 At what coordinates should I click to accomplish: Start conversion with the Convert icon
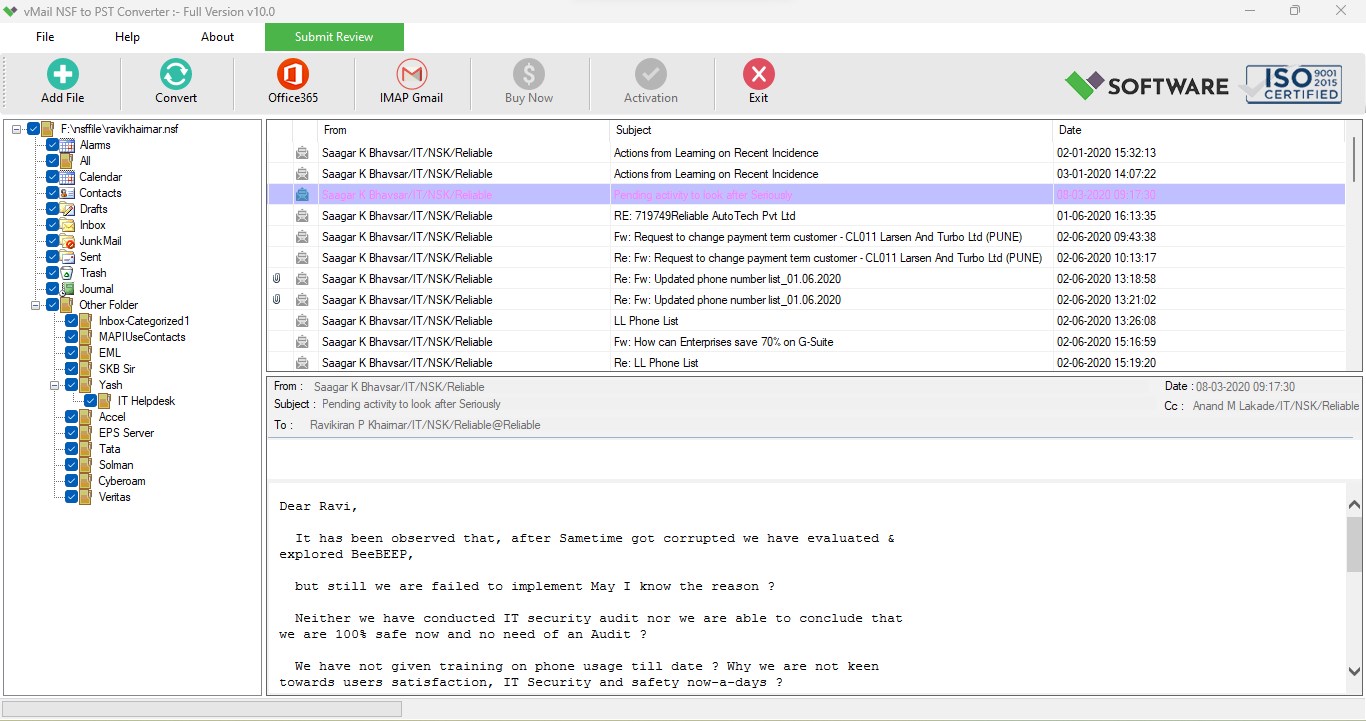pos(176,74)
